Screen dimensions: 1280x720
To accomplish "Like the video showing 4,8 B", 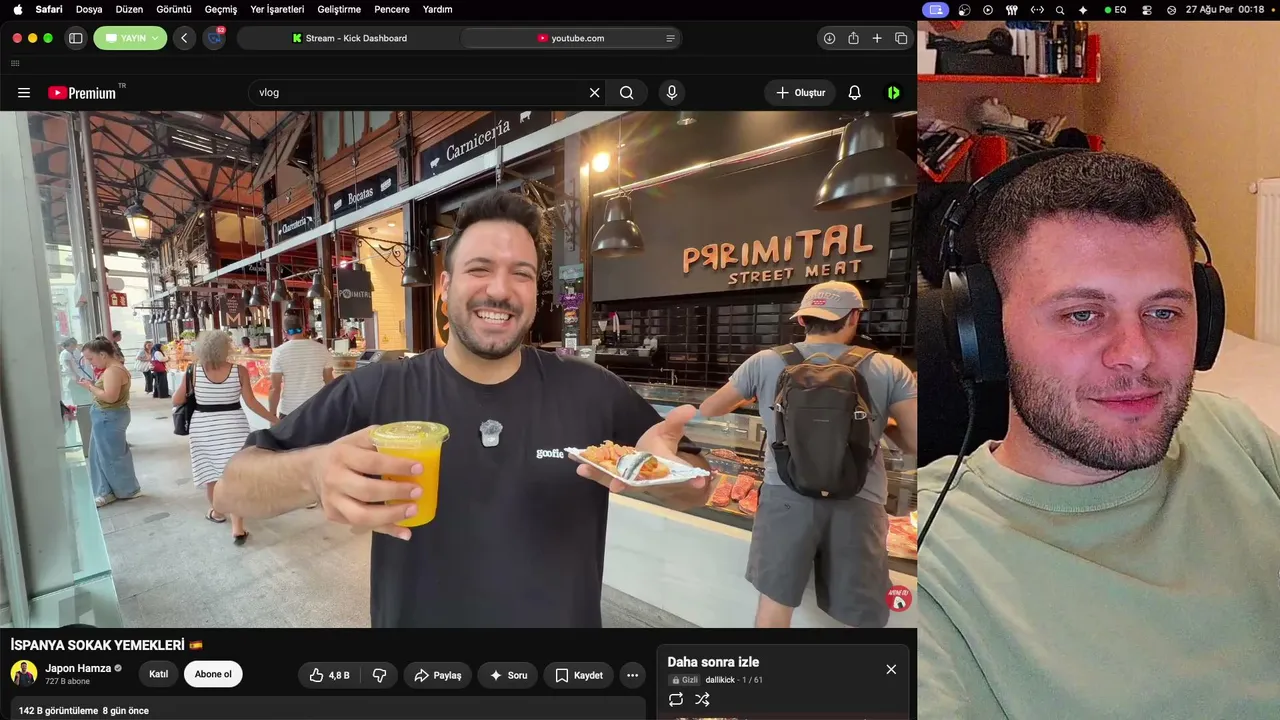I will point(329,675).
